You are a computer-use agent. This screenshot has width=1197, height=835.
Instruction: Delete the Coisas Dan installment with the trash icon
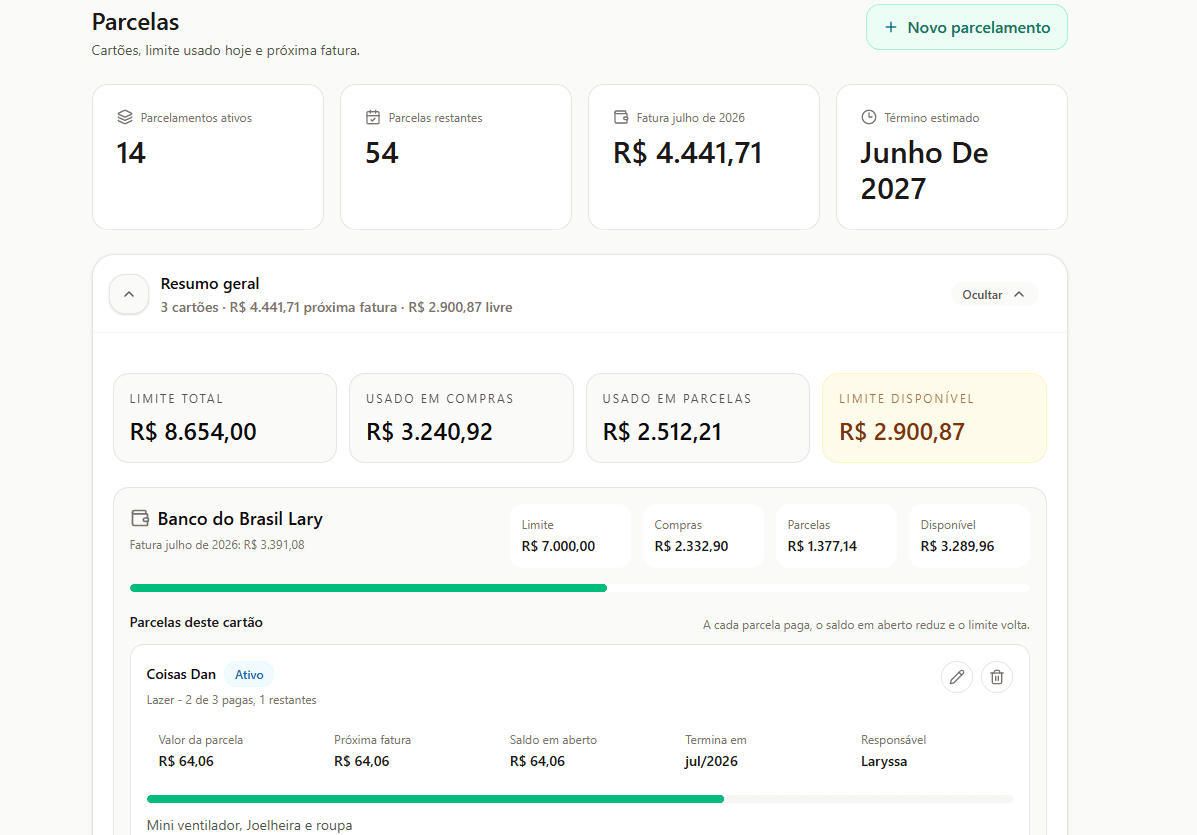pyautogui.click(x=997, y=677)
